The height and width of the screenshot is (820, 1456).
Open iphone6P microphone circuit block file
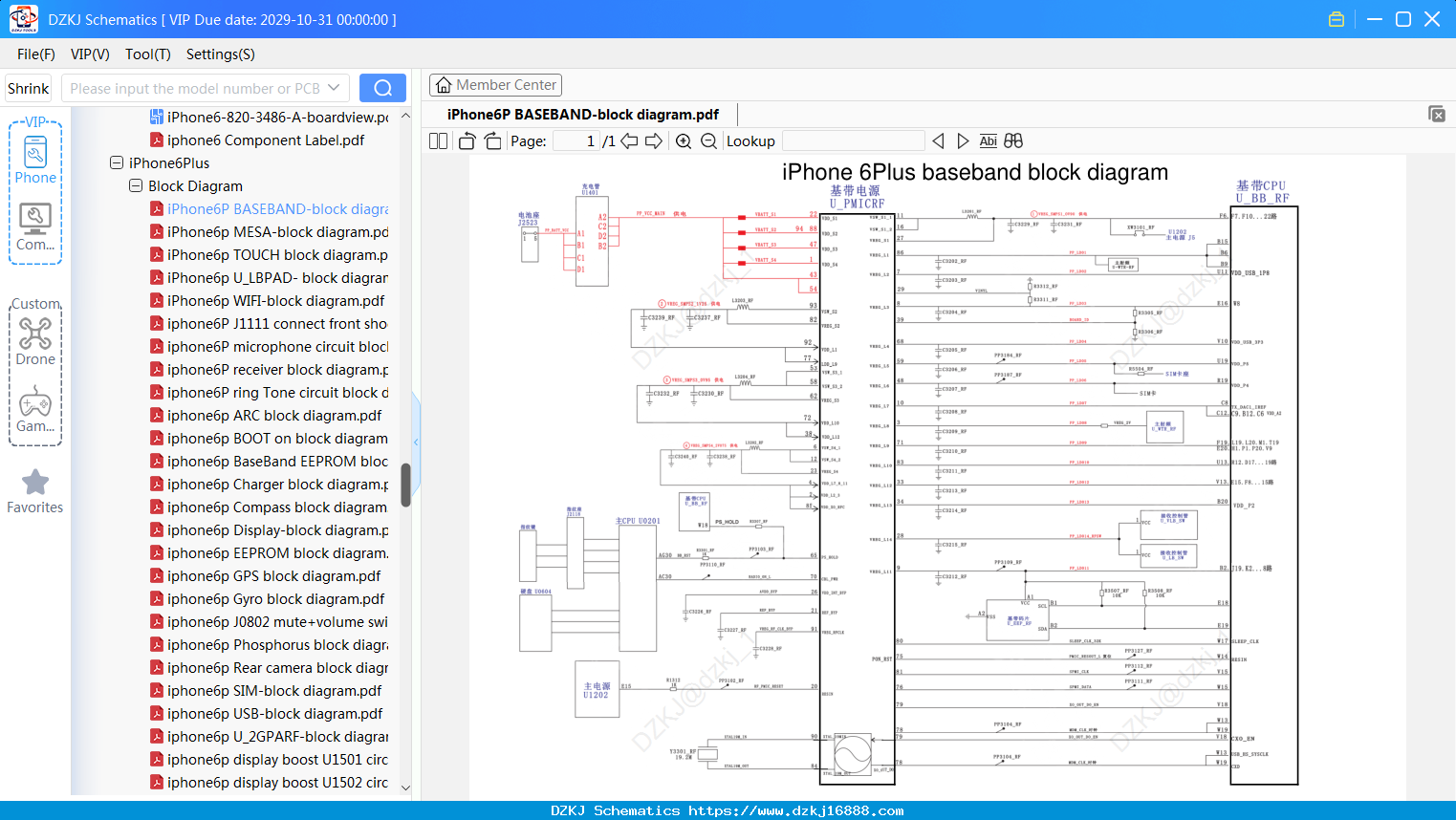click(x=277, y=346)
